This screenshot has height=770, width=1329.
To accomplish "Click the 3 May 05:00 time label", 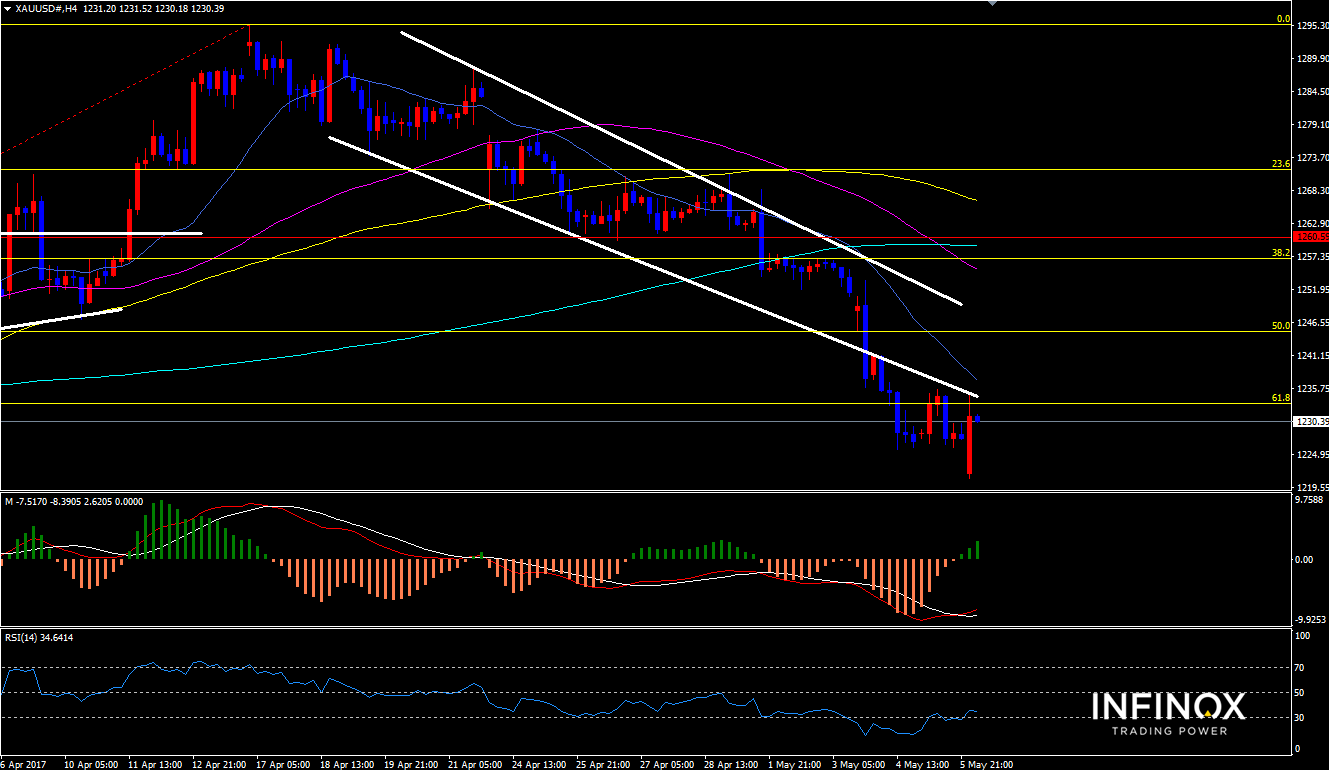I will [859, 764].
